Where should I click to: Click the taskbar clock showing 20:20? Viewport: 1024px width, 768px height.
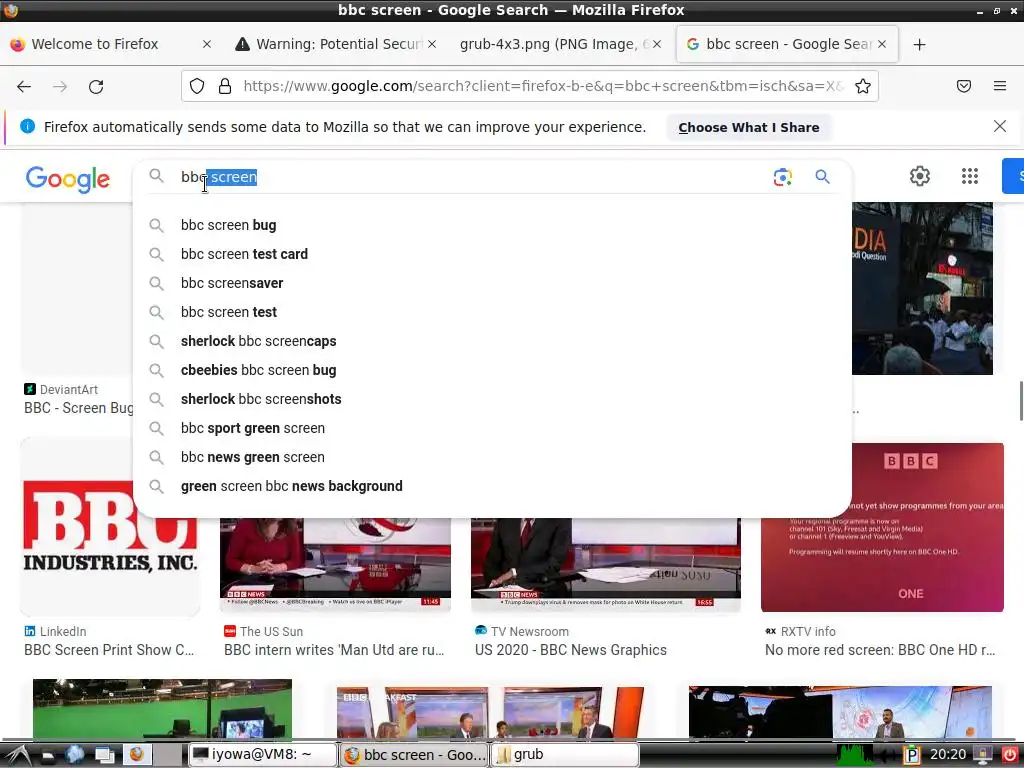coord(948,754)
